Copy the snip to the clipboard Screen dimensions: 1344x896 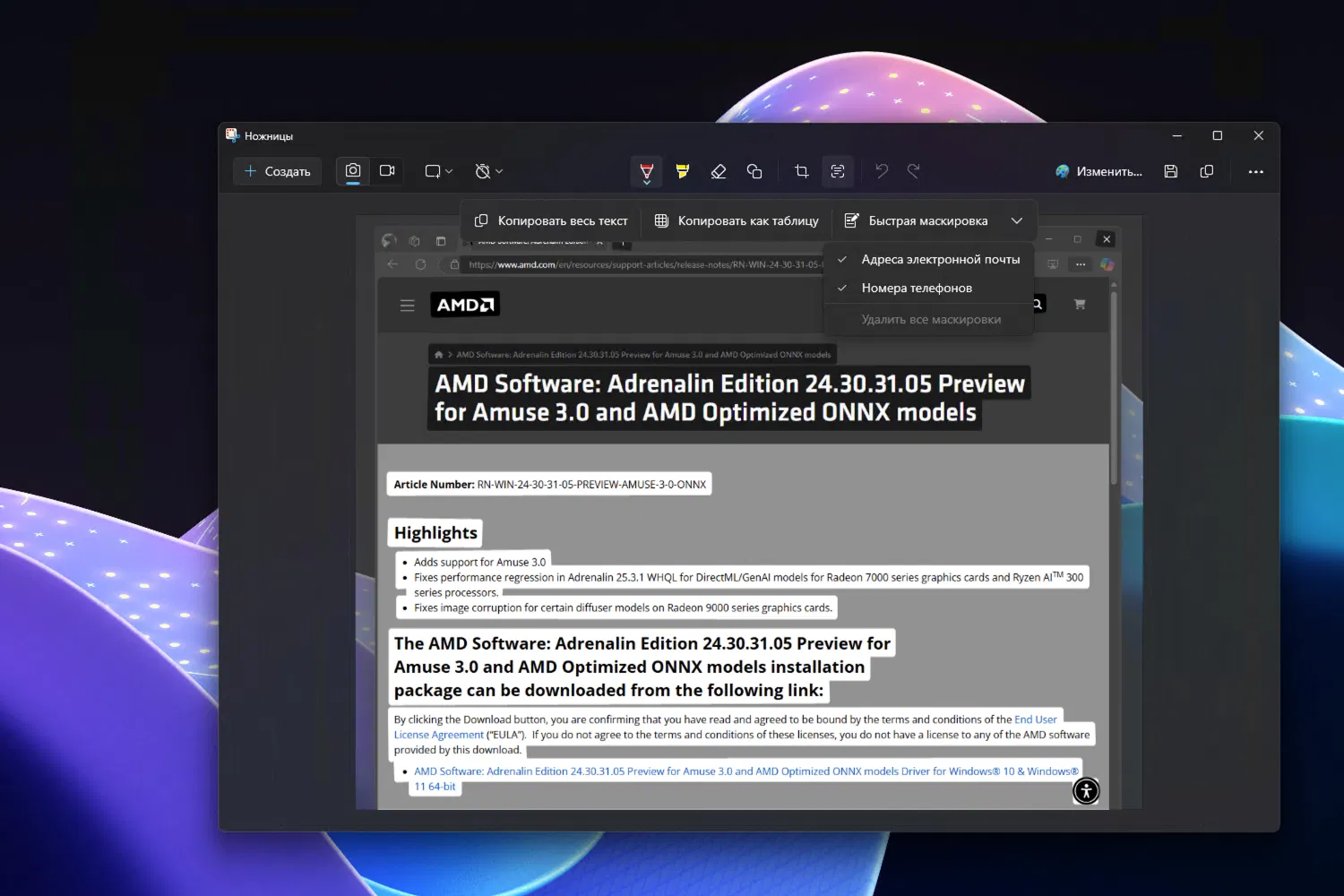[1207, 171]
